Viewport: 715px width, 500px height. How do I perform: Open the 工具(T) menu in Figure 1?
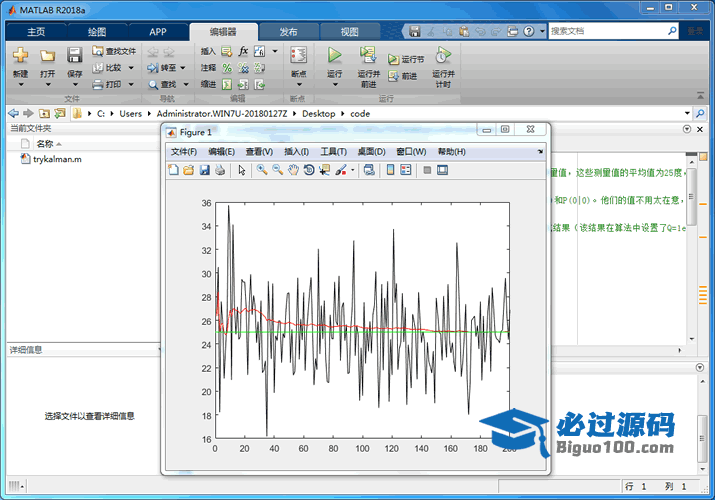pos(333,152)
